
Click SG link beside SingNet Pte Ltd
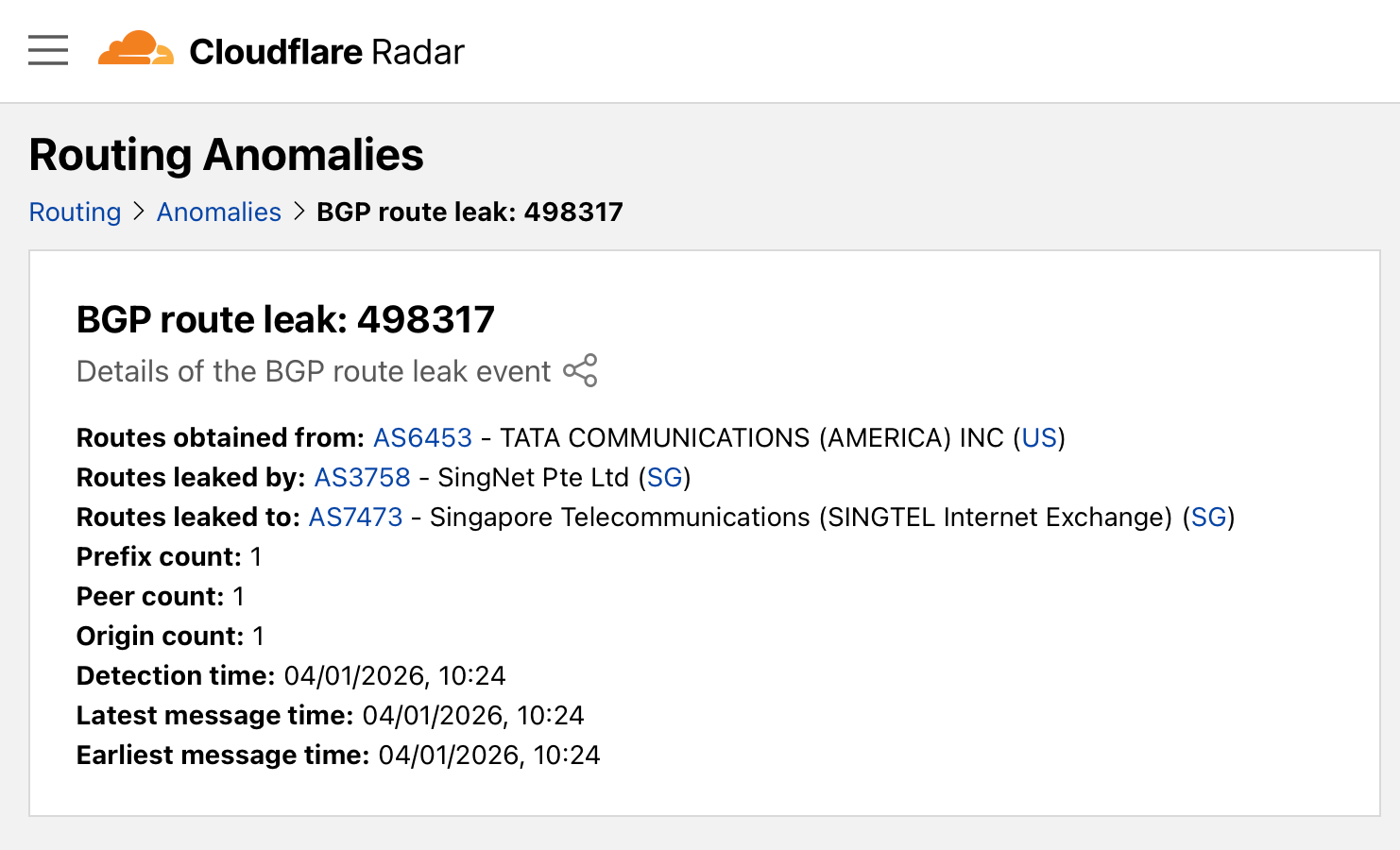point(665,478)
